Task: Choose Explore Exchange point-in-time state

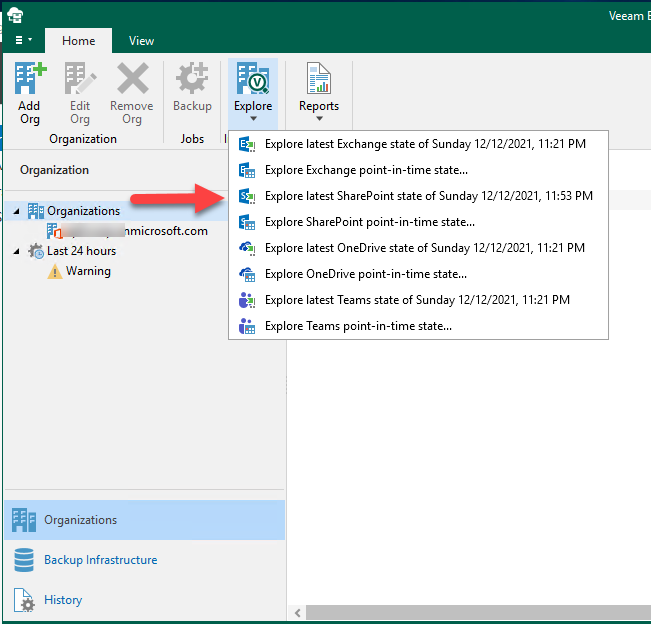Action: point(418,170)
